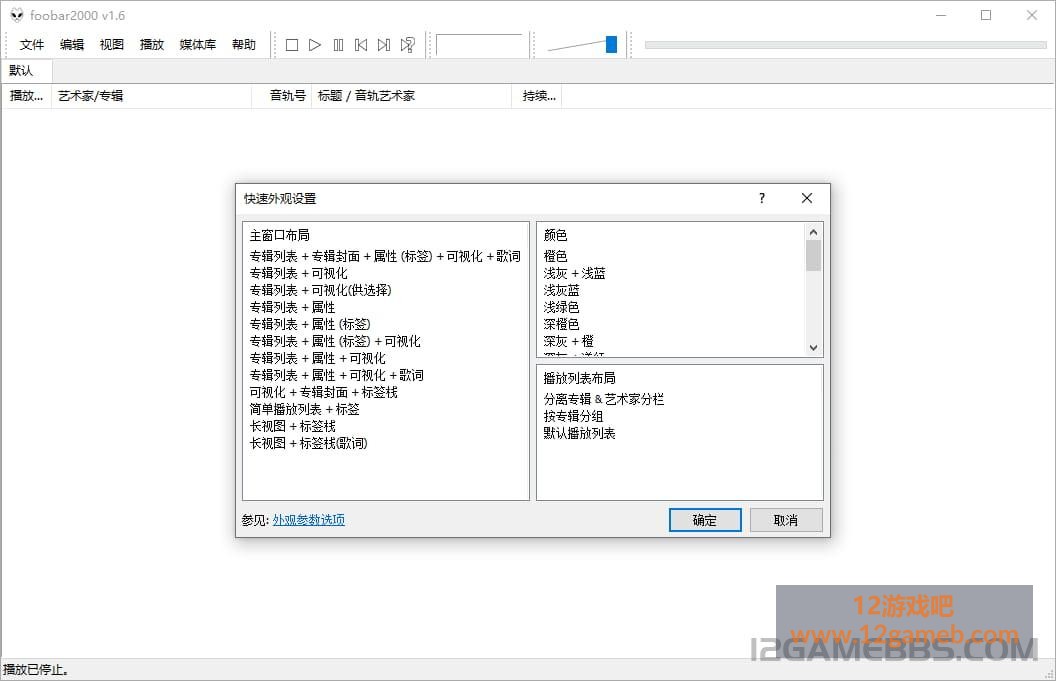Open the 帮助 menu
1056x681 pixels.
point(244,45)
